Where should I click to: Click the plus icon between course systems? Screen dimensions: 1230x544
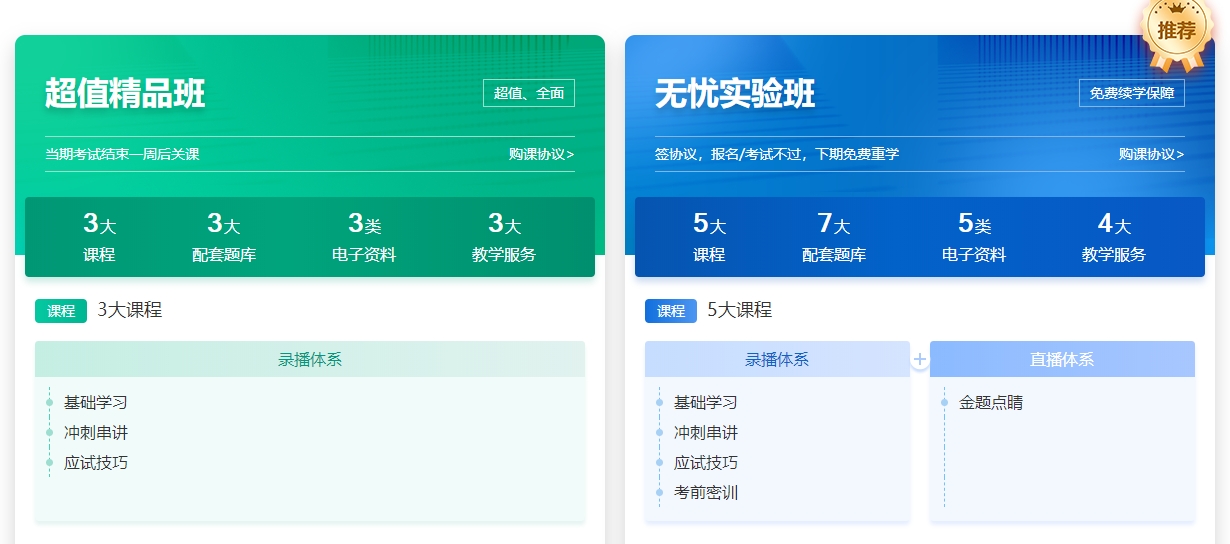pos(920,359)
